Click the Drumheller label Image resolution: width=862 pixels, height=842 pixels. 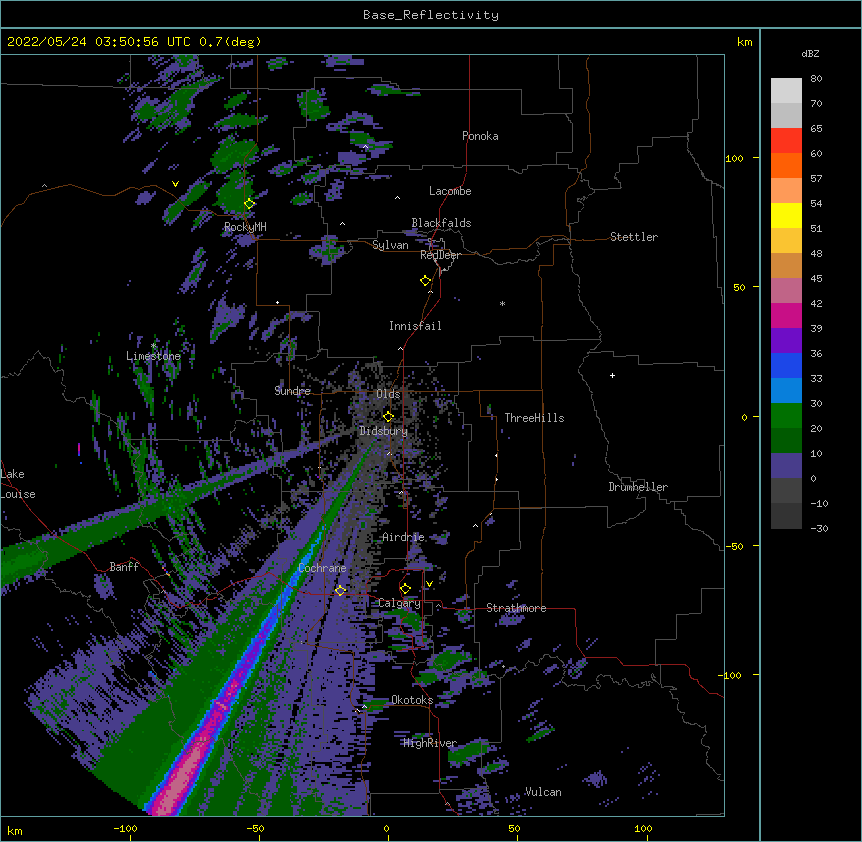pos(638,487)
